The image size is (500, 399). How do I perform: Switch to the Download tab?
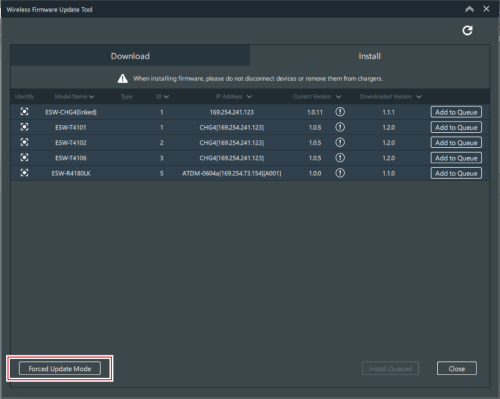click(130, 56)
